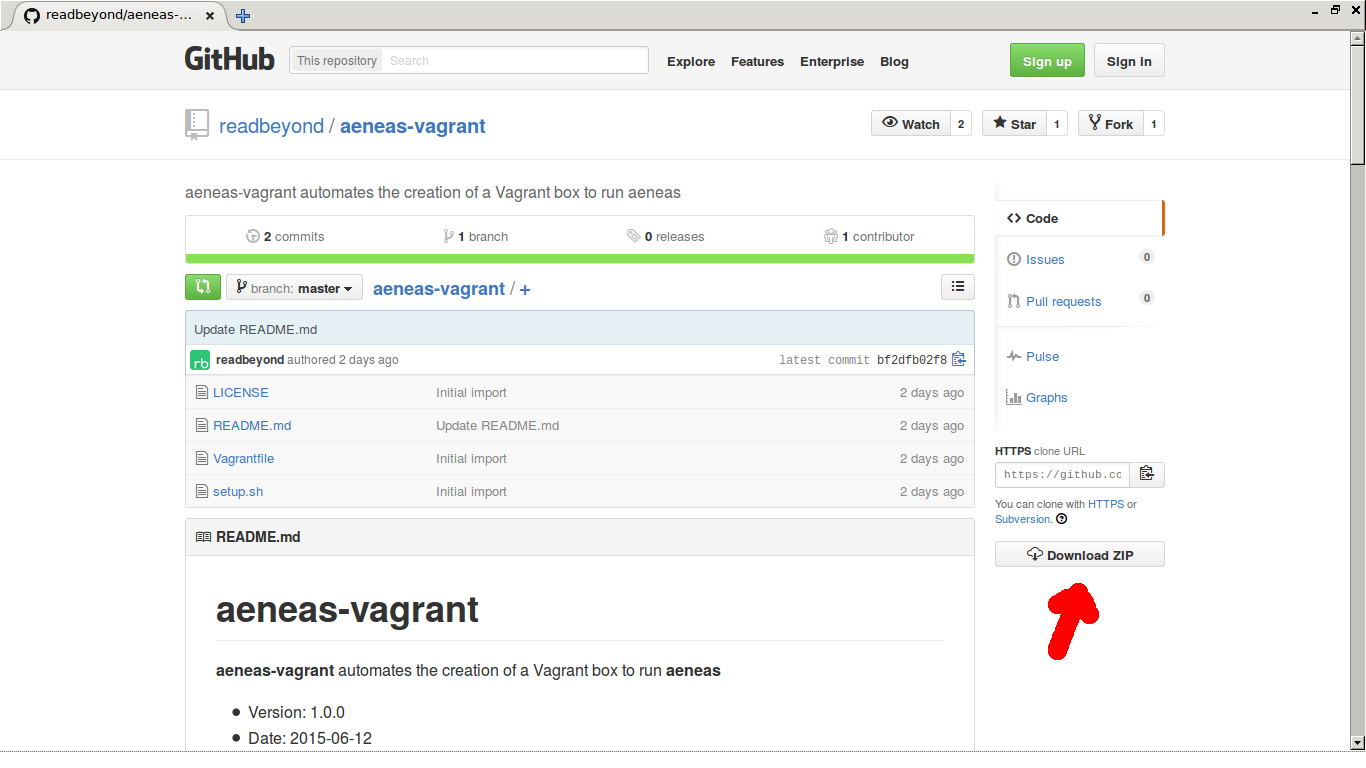The height and width of the screenshot is (768, 1366).
Task: Click the repository book icon beside readbeyond
Action: (x=196, y=125)
